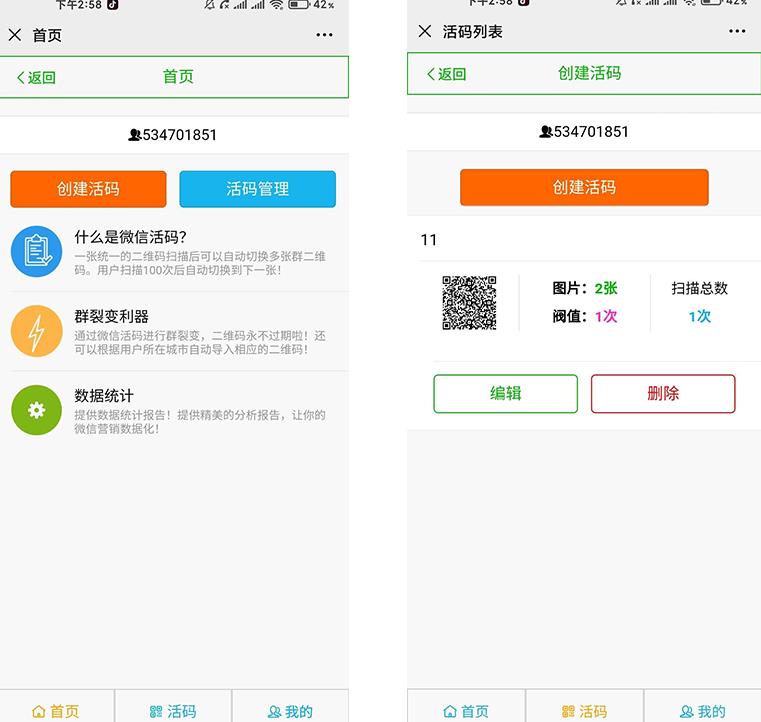The image size is (761, 722).
Task: Tap the blue clipboard icon for 什么是微信活码
Action: pos(36,251)
